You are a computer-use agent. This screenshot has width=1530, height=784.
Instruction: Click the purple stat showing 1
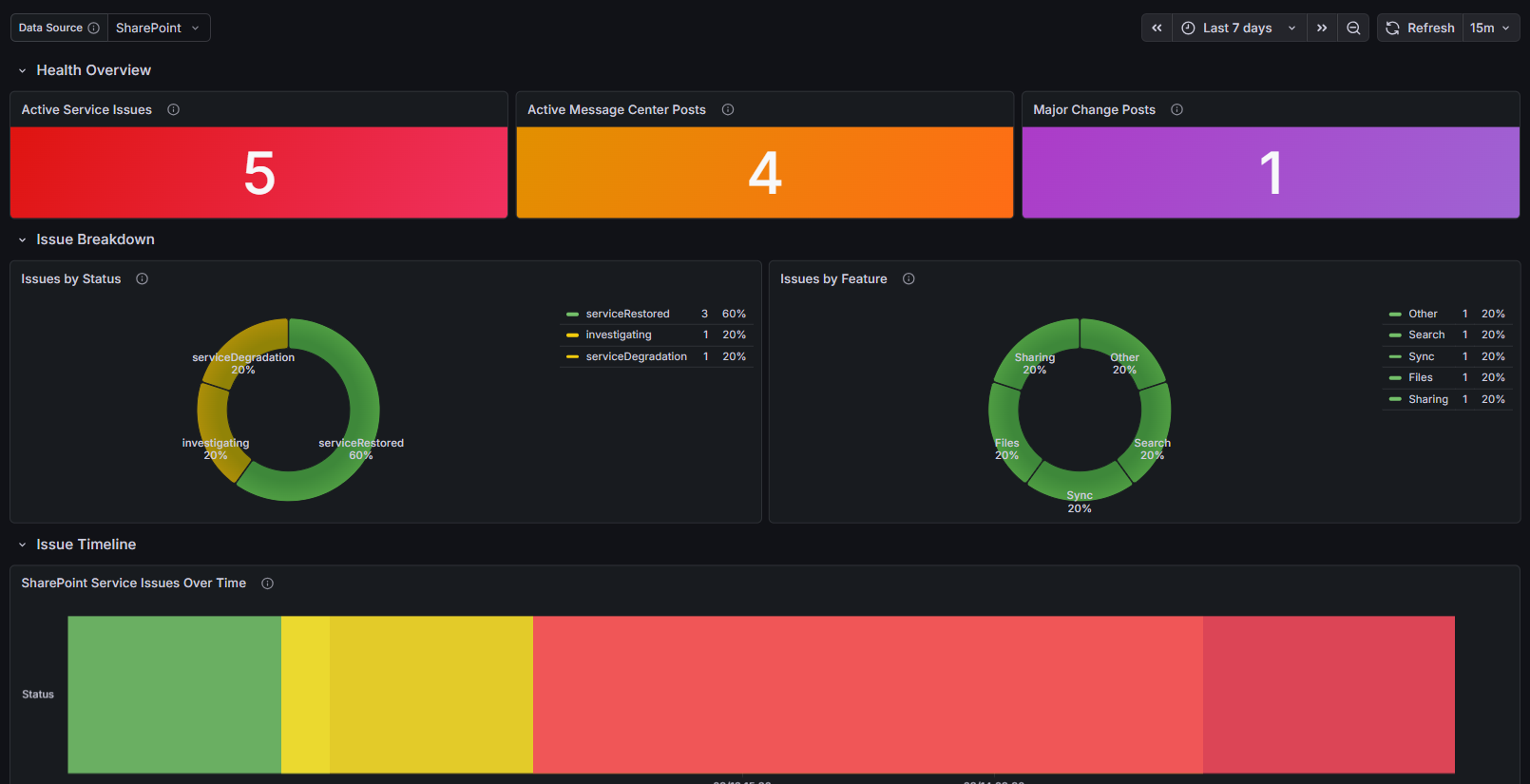pyautogui.click(x=1271, y=173)
